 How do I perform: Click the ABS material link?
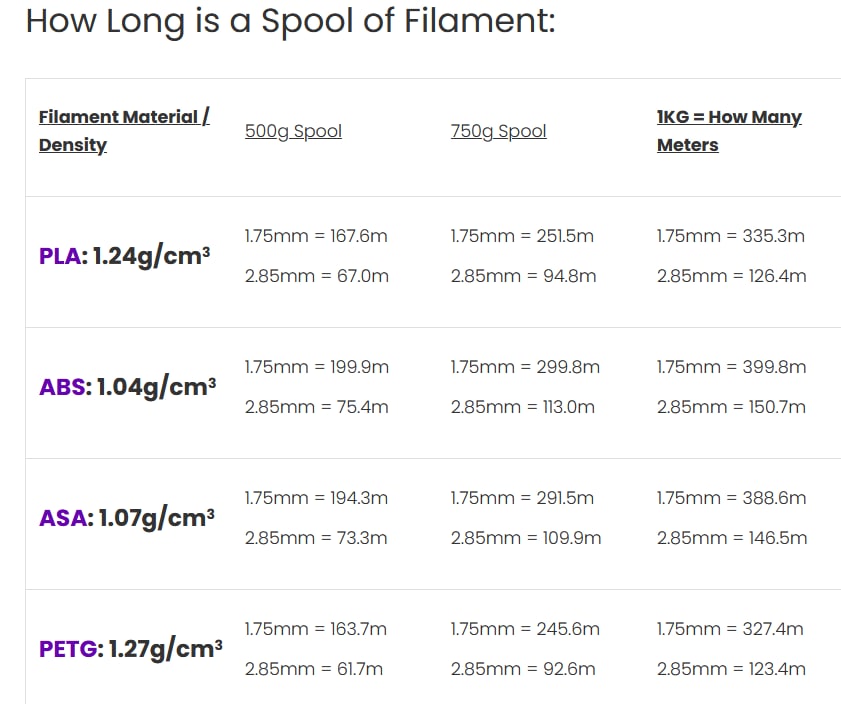coord(62,387)
